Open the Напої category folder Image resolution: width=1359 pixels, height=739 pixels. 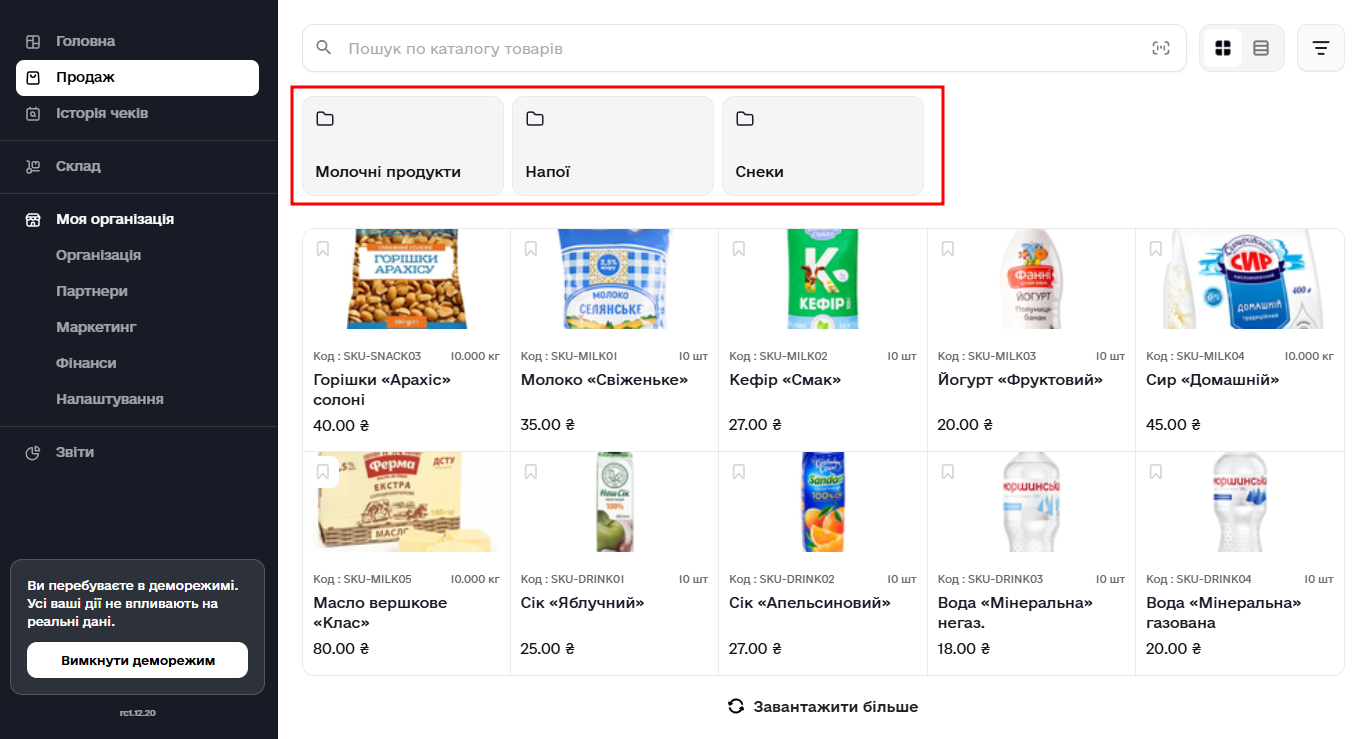[x=612, y=145]
